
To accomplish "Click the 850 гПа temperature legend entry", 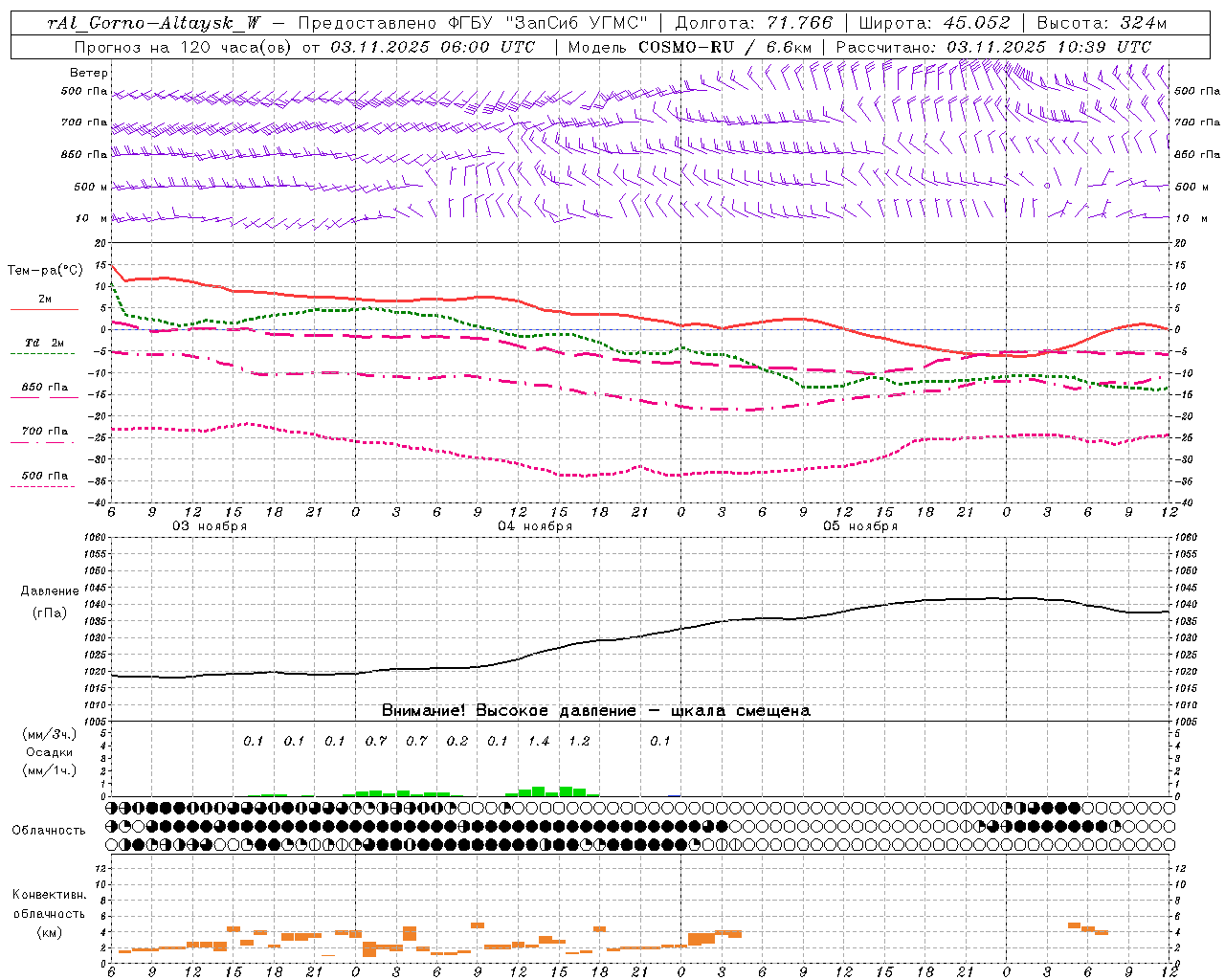I will [44, 388].
